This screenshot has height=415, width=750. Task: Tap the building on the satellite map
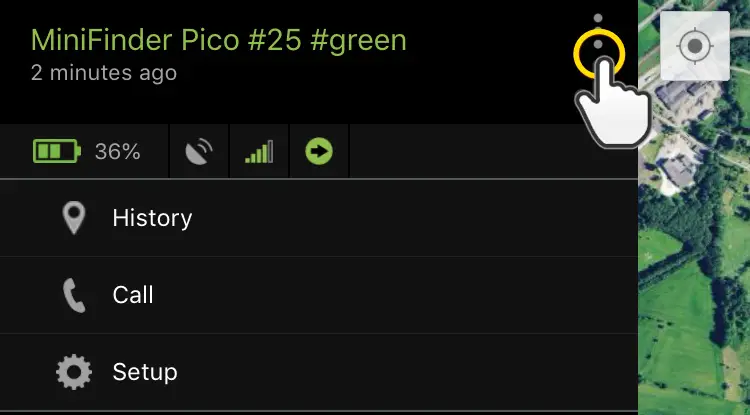click(x=680, y=172)
